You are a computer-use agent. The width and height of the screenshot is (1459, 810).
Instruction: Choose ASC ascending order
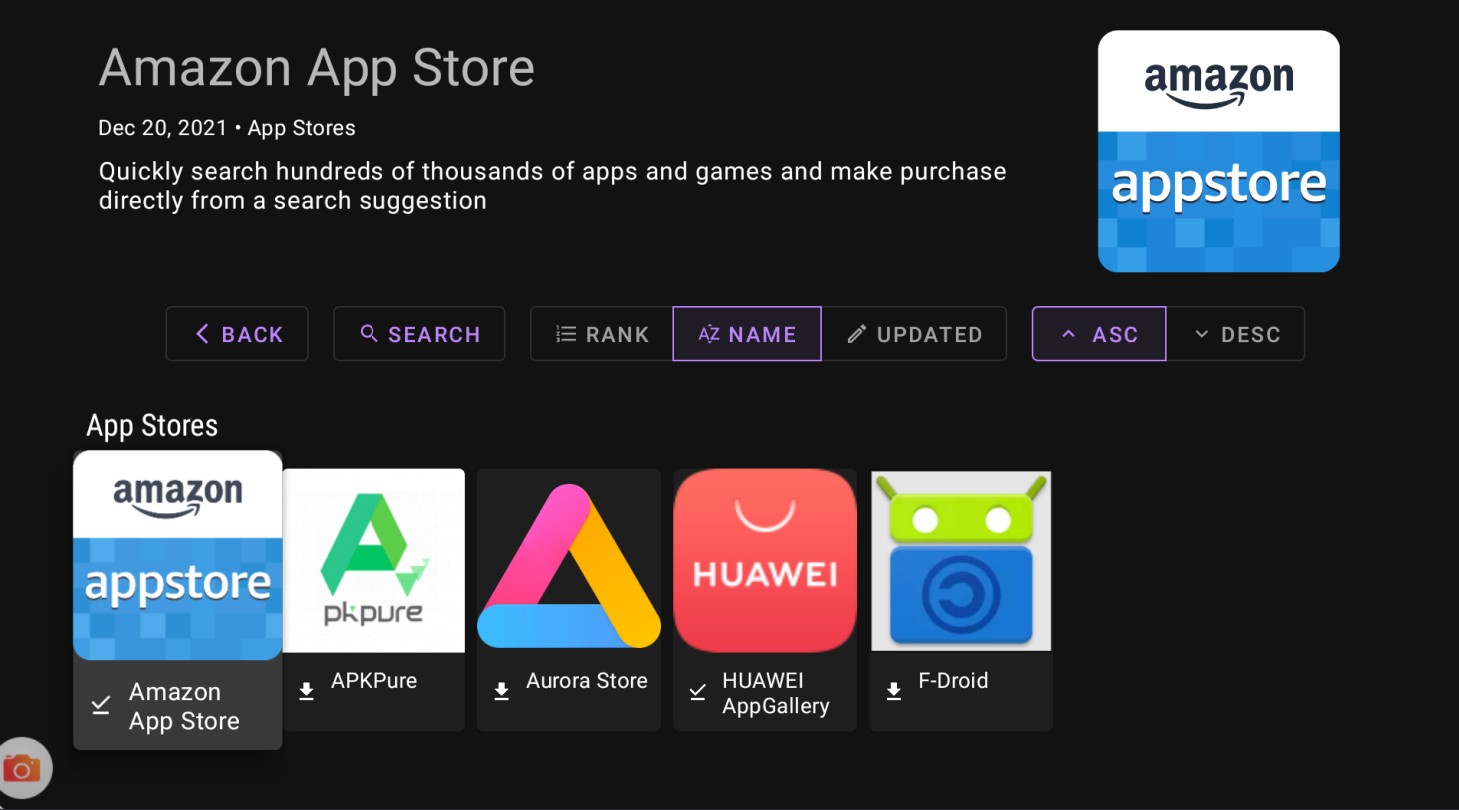pyautogui.click(x=1099, y=334)
